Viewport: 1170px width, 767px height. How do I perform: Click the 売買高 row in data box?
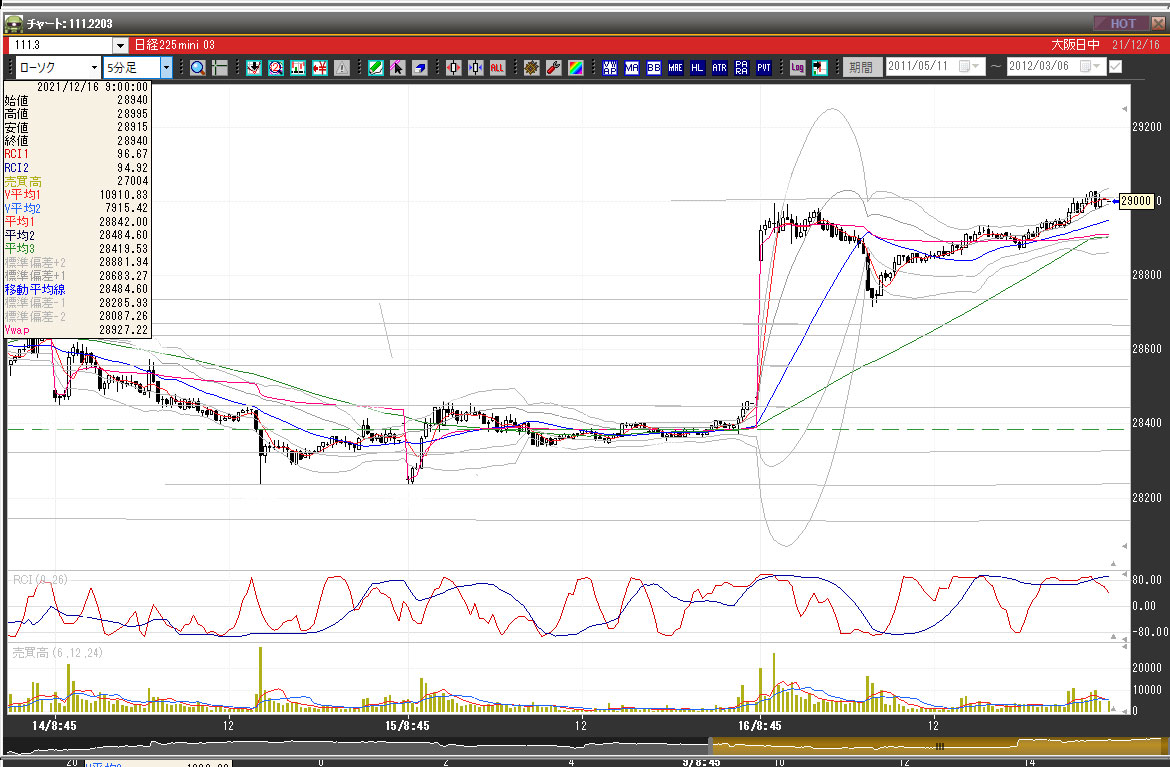tap(76, 181)
